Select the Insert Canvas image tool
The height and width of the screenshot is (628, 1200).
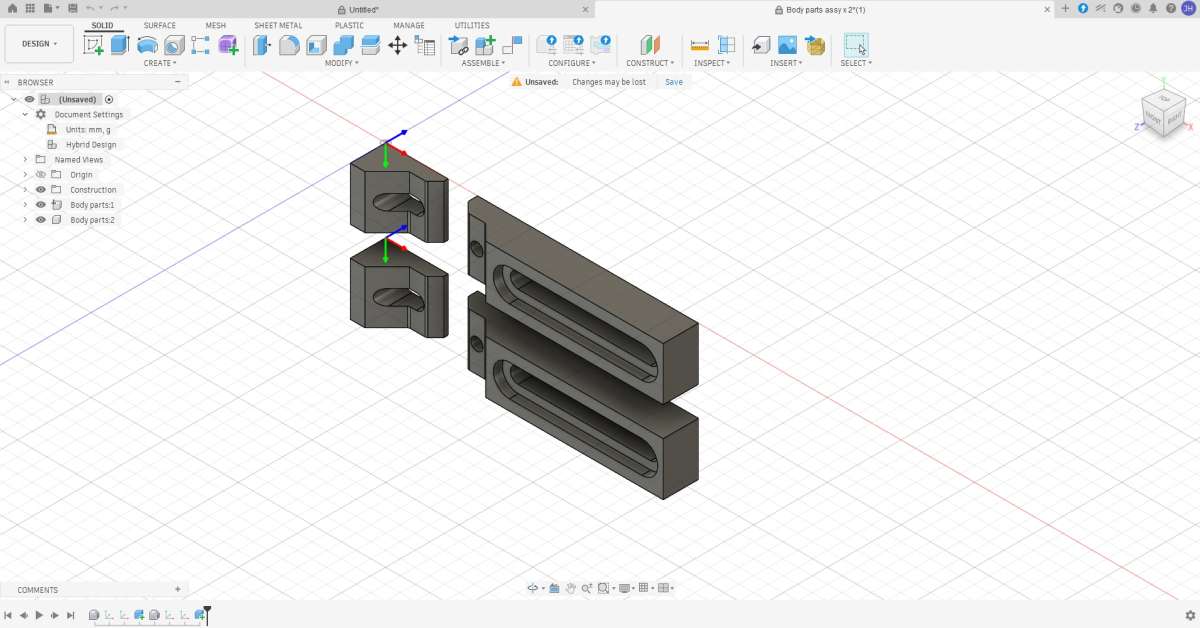pos(788,45)
